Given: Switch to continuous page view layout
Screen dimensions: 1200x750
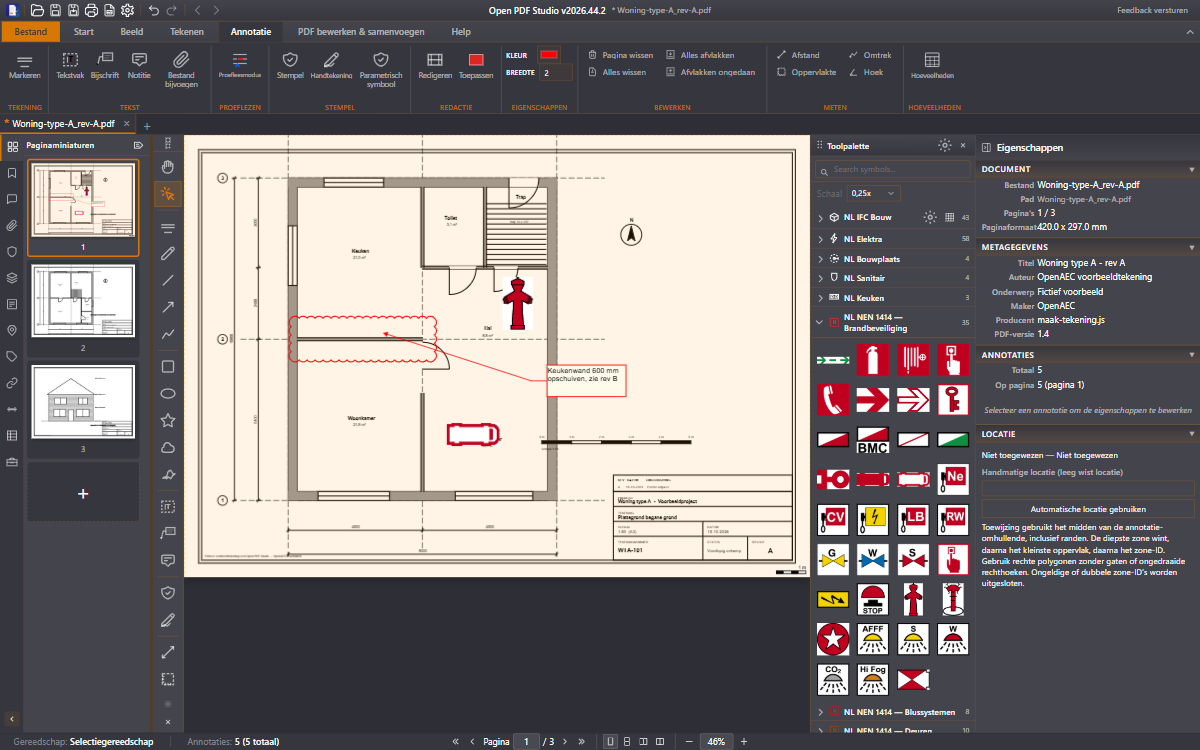Looking at the screenshot, I should (x=626, y=742).
